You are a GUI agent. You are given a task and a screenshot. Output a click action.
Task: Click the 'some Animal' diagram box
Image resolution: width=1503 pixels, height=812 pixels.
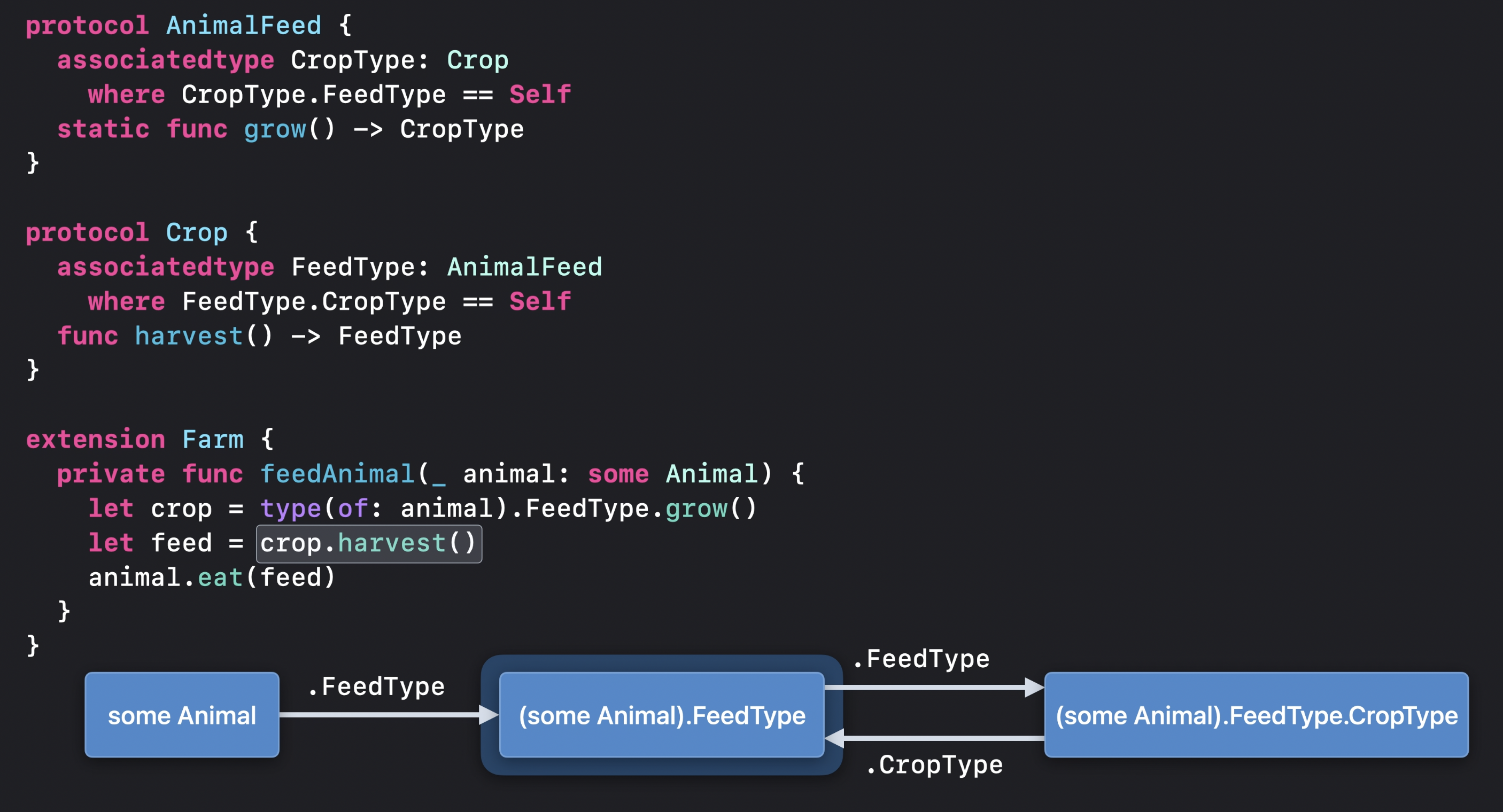(x=181, y=715)
